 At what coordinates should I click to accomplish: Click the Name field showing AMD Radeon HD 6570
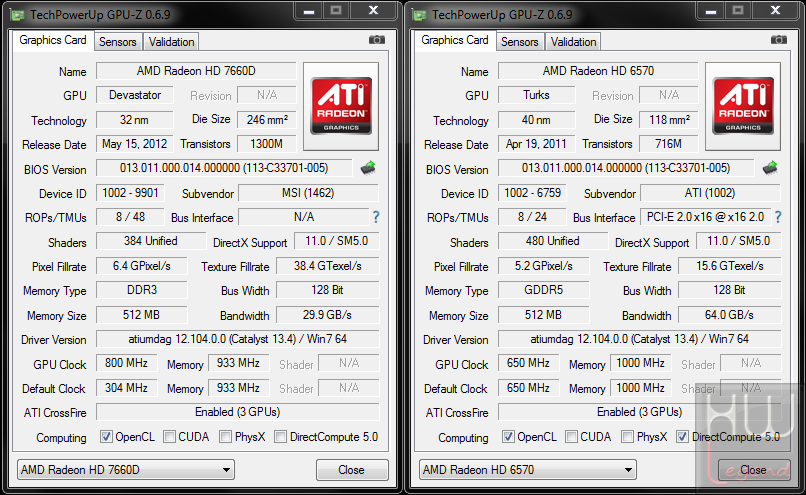click(598, 71)
